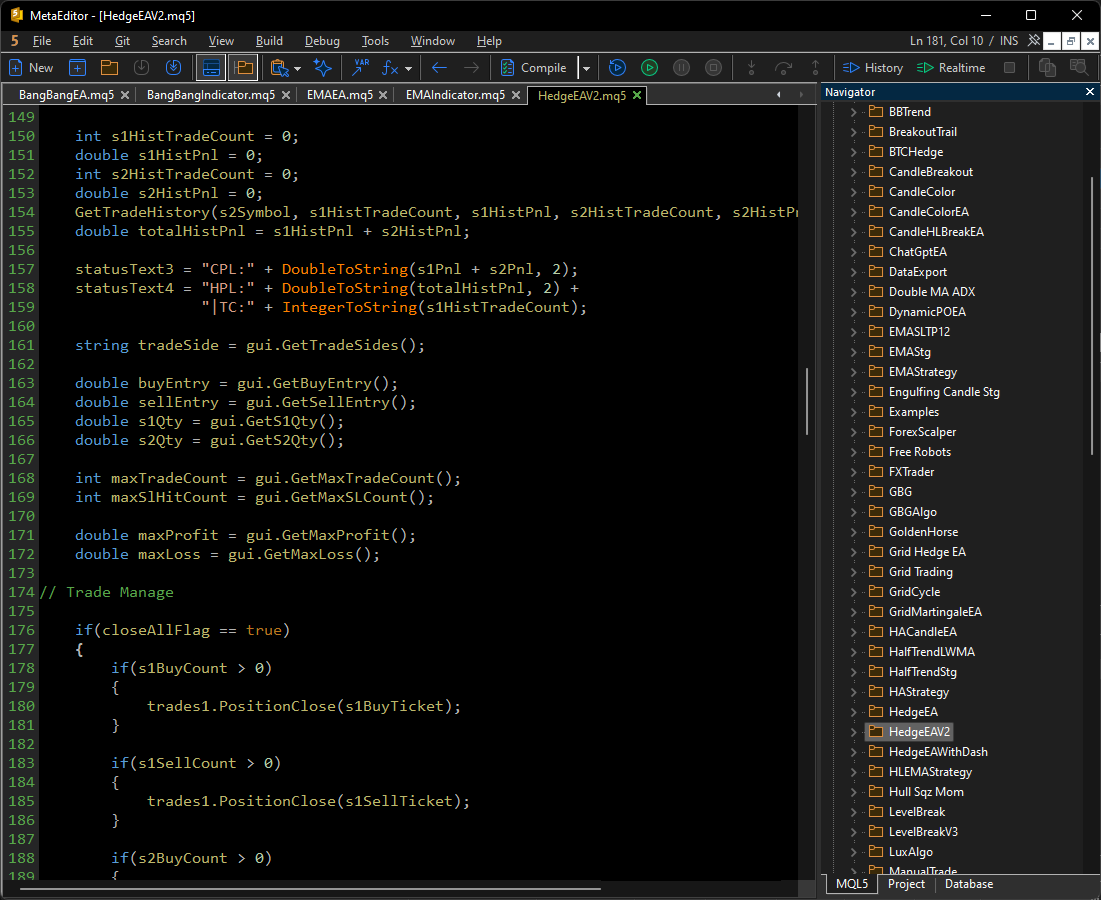This screenshot has width=1101, height=900.
Task: Close the HedgeEAV2.mq5 tab
Action: [x=637, y=95]
